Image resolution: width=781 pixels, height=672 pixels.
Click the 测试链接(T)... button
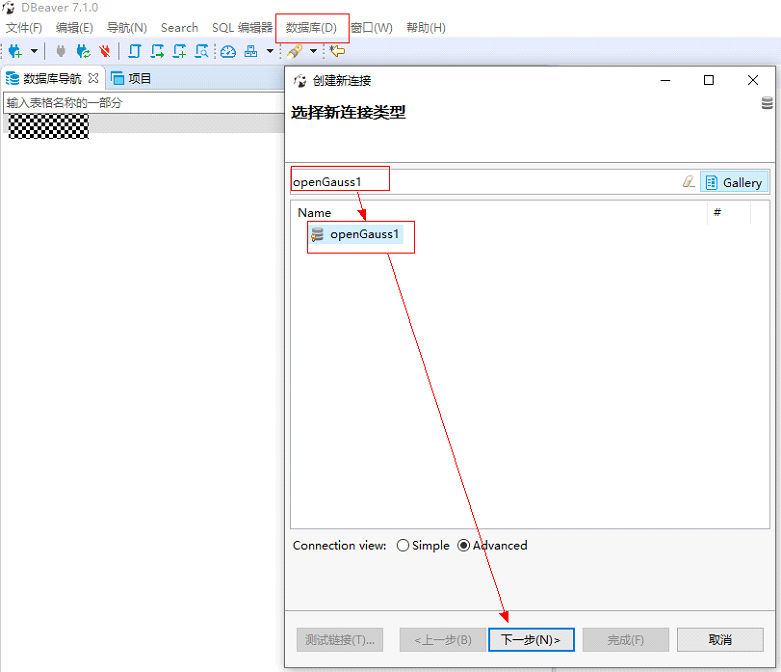click(340, 640)
